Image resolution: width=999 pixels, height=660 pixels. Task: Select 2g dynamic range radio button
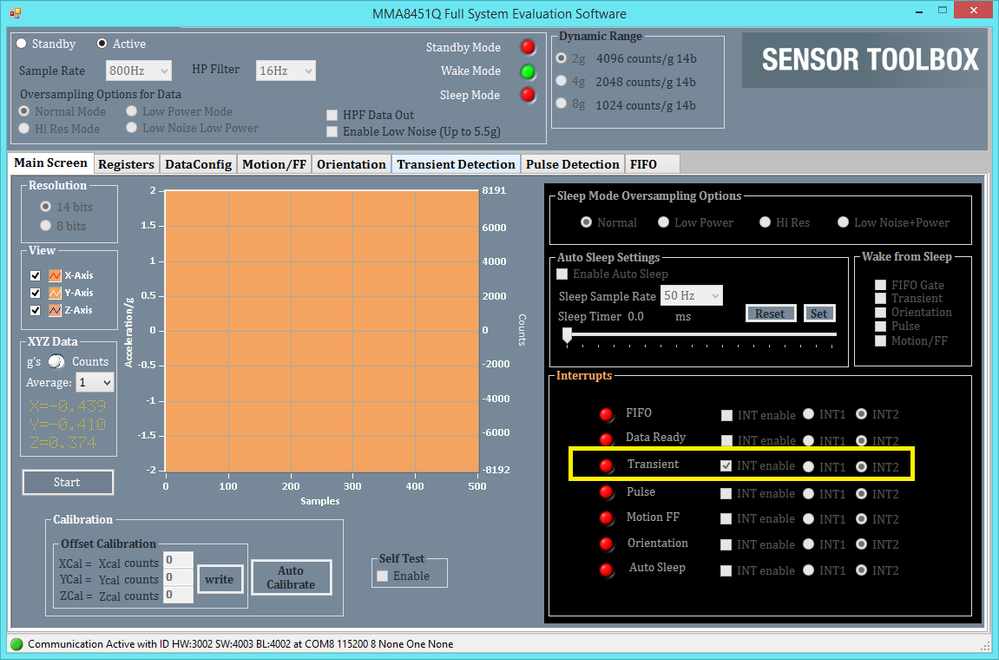(x=561, y=58)
